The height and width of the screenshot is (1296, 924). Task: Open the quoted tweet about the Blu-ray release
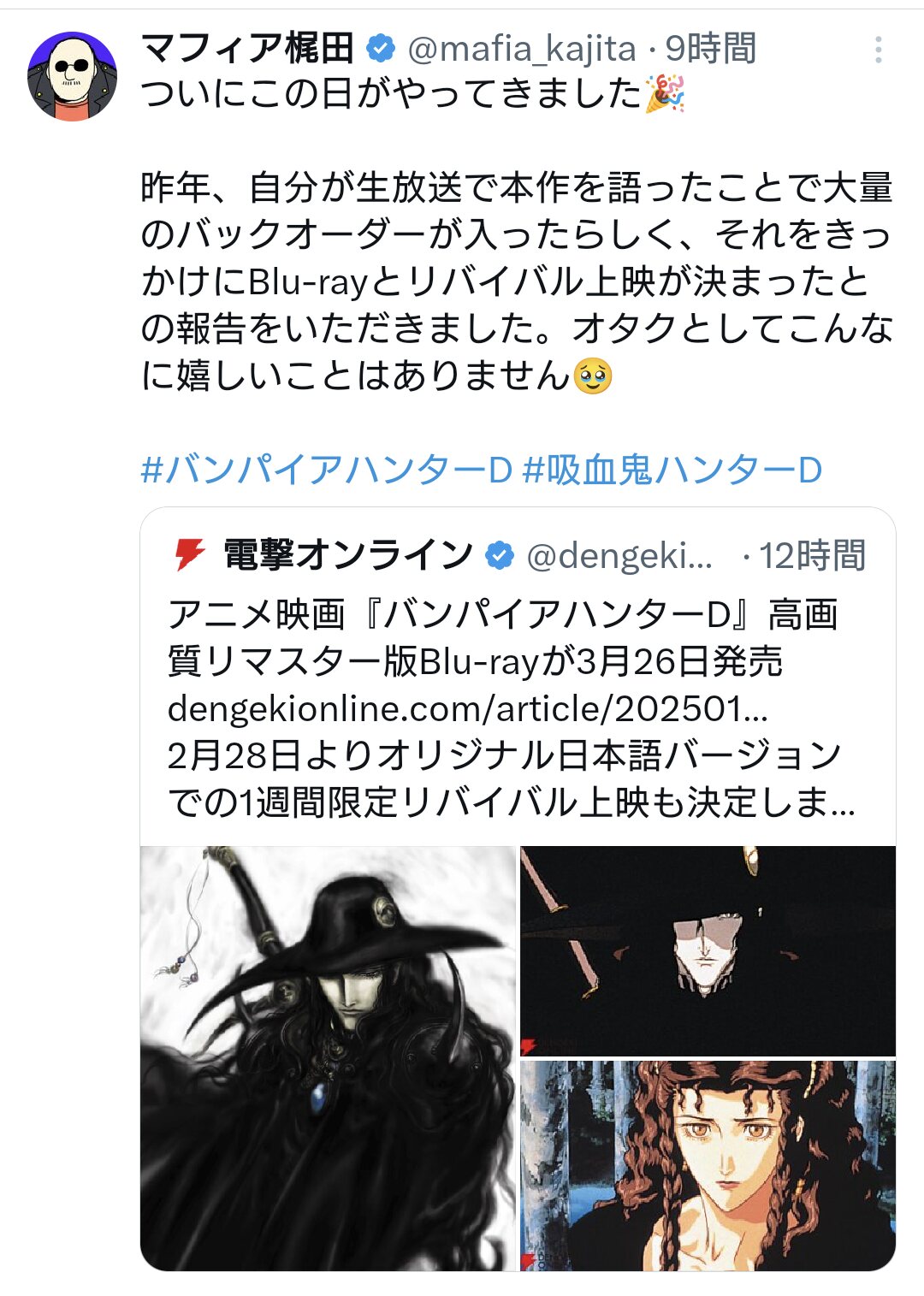[x=518, y=889]
